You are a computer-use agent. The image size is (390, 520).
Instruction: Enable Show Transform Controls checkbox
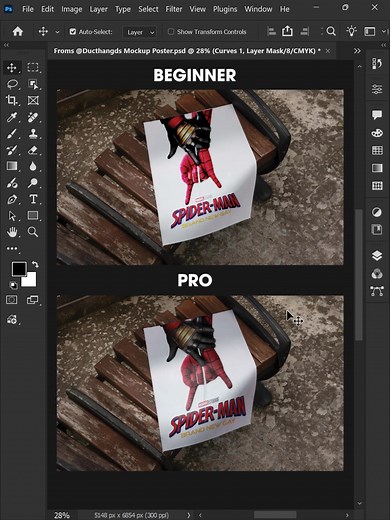point(171,32)
